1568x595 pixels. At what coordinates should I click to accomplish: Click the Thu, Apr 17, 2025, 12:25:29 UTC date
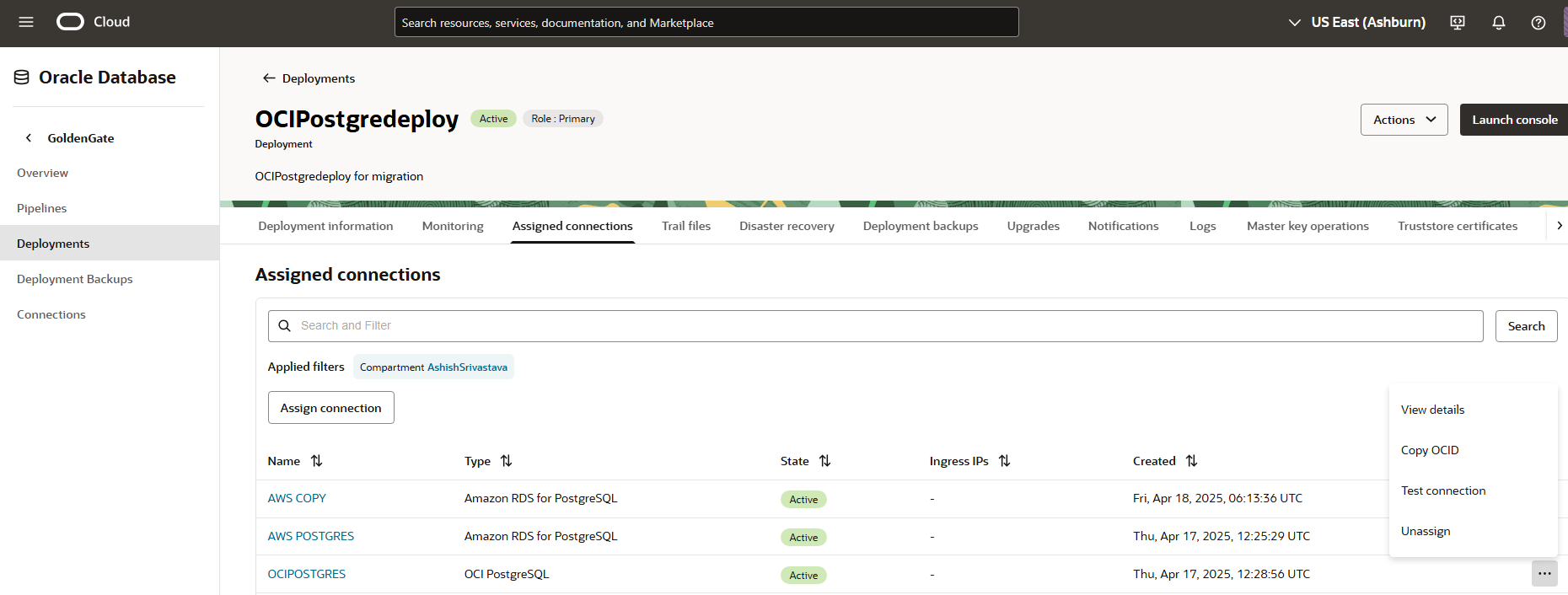coord(1222,536)
